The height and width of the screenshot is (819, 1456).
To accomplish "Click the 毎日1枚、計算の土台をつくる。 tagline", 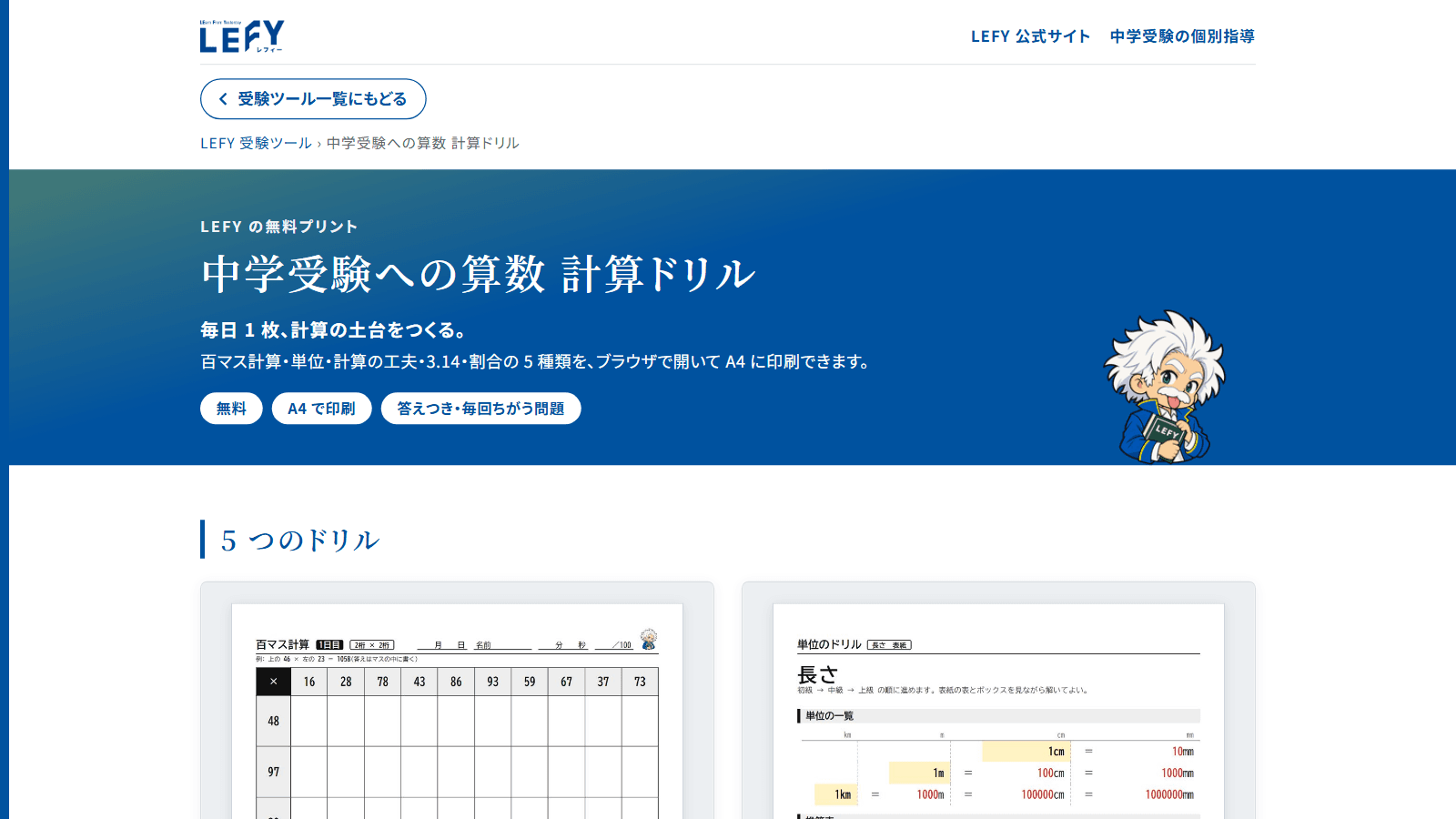I will pyautogui.click(x=334, y=329).
